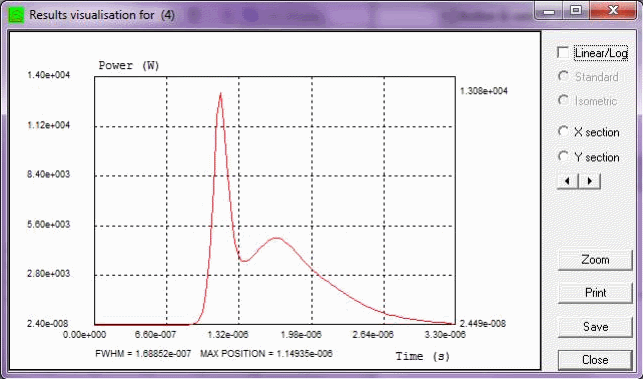Click the peak of the red power curve
The image size is (643, 379).
pyautogui.click(x=221, y=94)
